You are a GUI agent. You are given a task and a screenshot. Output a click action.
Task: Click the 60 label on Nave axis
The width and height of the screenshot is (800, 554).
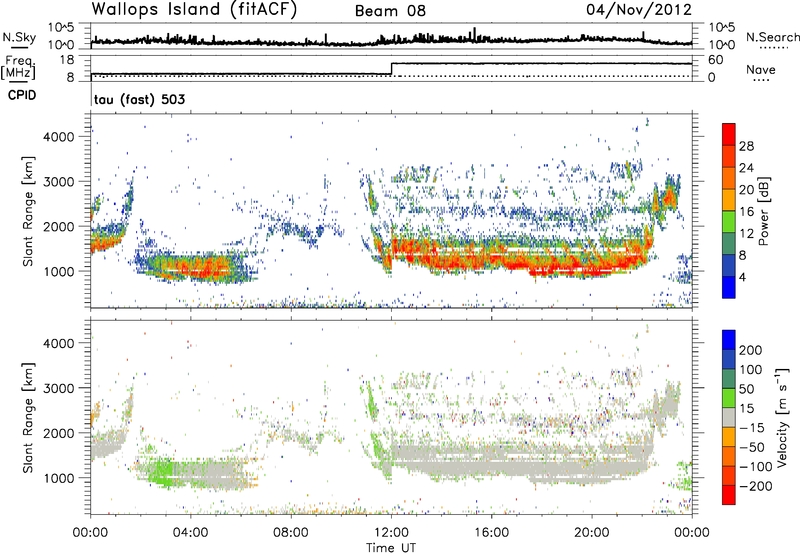pyautogui.click(x=716, y=60)
